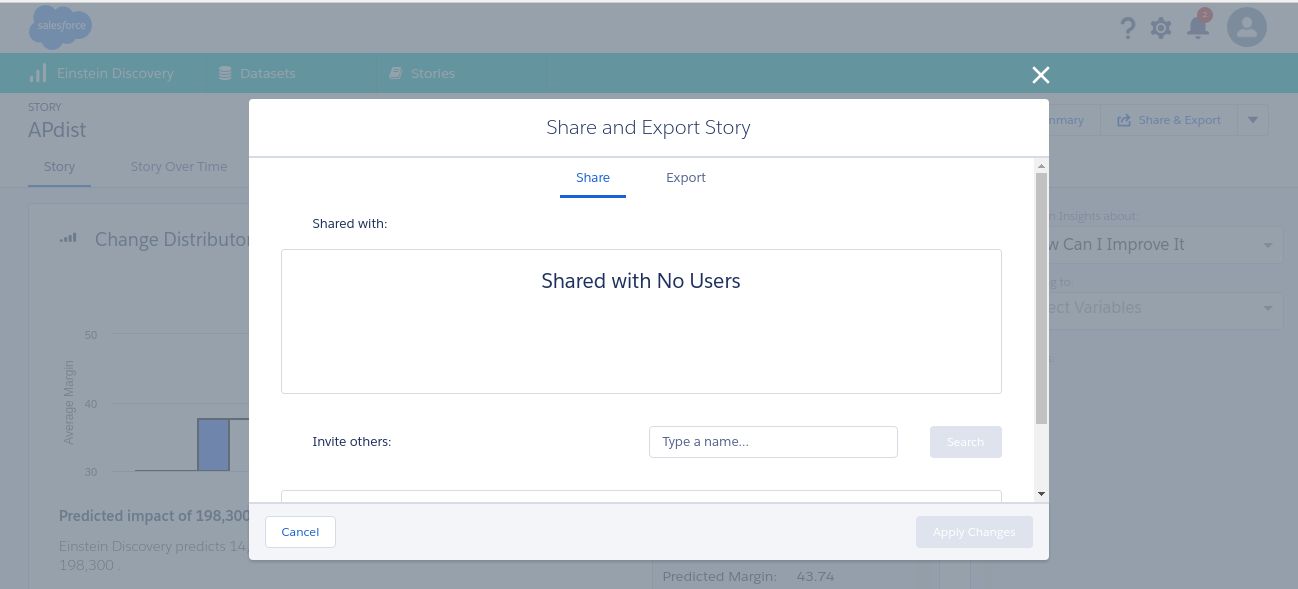1298x589 pixels.
Task: Click the Stories book icon
Action: click(396, 73)
